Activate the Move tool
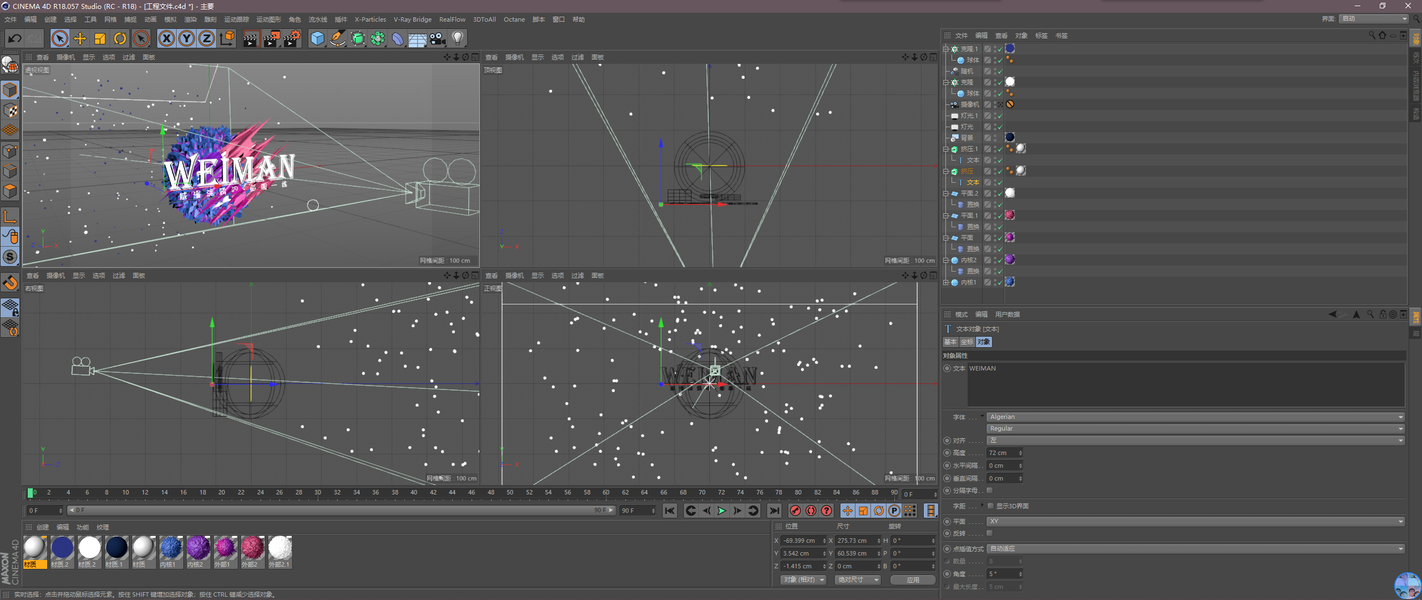Image resolution: width=1422 pixels, height=600 pixels. [80, 38]
